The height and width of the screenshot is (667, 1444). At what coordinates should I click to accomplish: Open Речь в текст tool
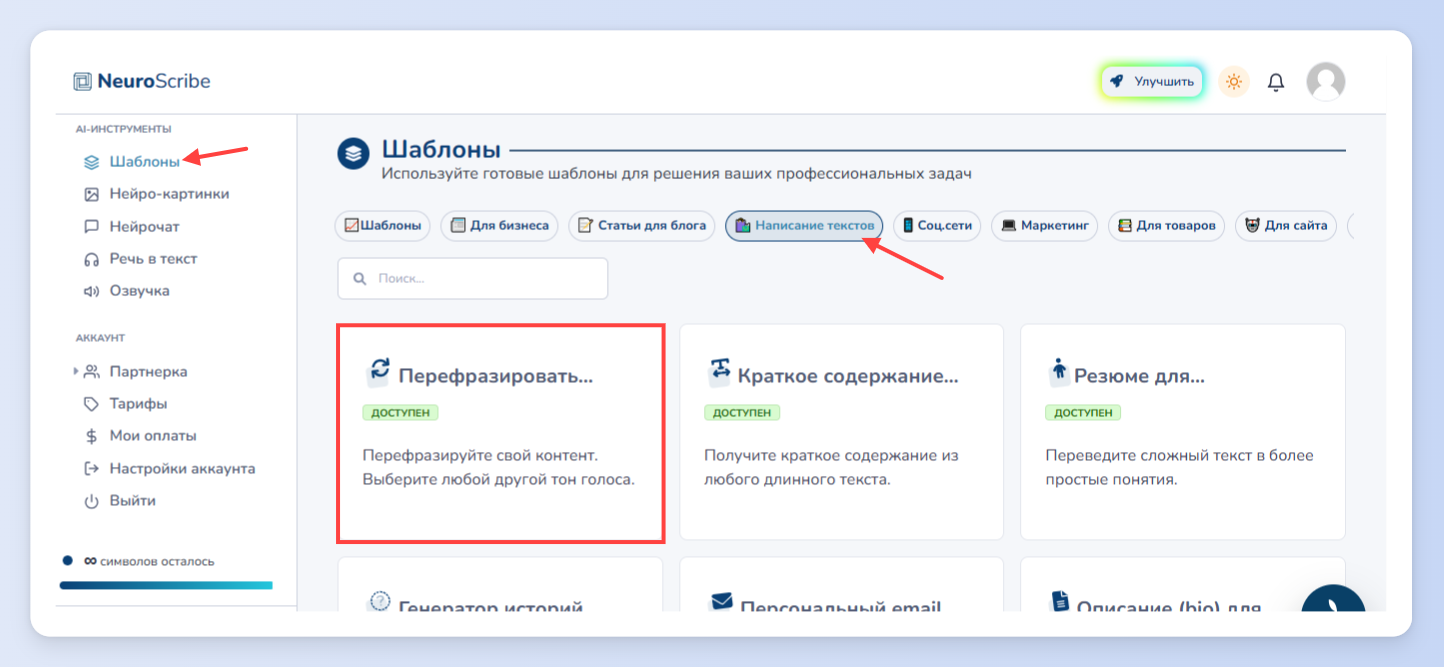[153, 258]
